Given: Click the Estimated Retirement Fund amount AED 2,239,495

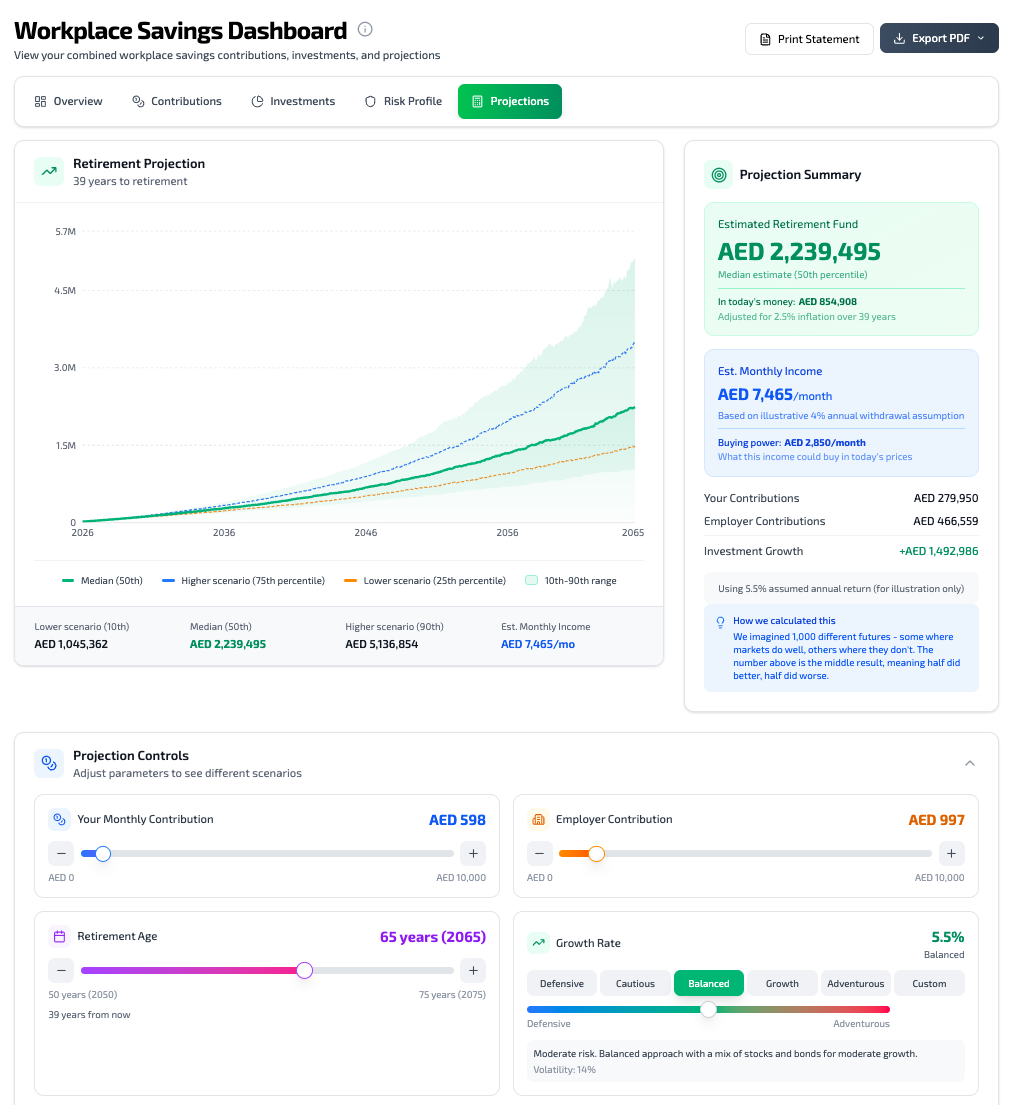Looking at the screenshot, I should tap(799, 252).
